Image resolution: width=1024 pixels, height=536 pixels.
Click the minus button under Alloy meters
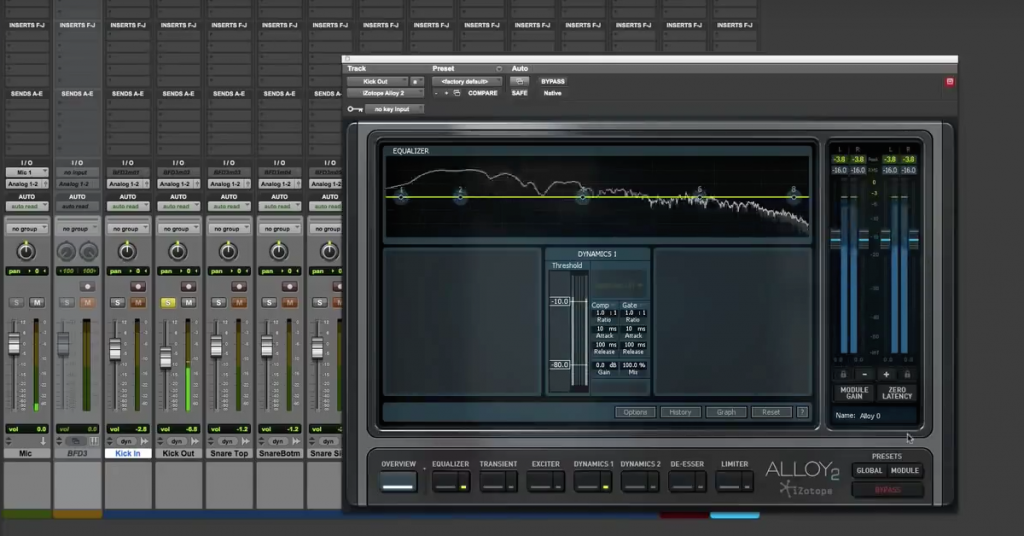[865, 375]
